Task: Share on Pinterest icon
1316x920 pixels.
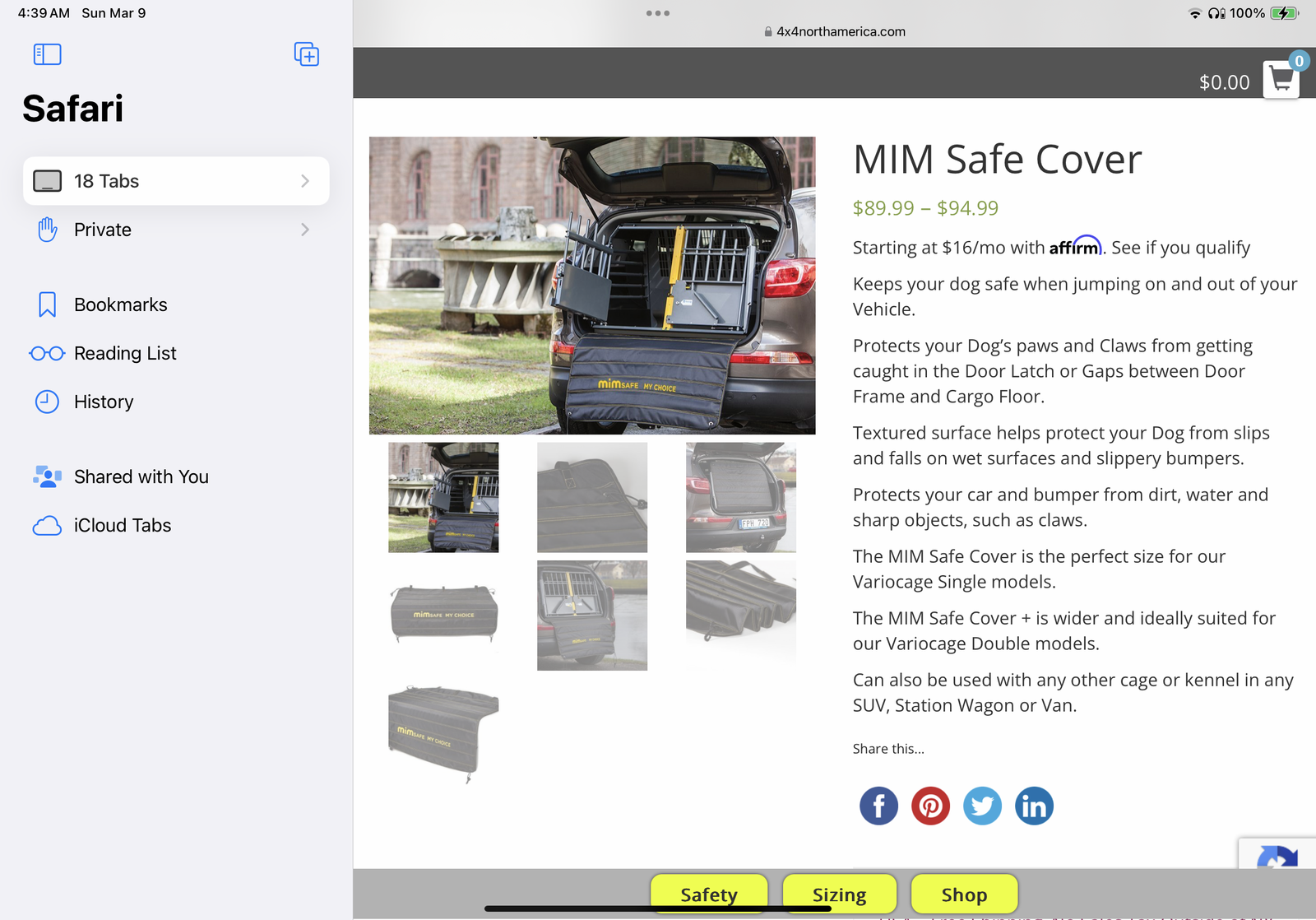Action: pyautogui.click(x=930, y=806)
